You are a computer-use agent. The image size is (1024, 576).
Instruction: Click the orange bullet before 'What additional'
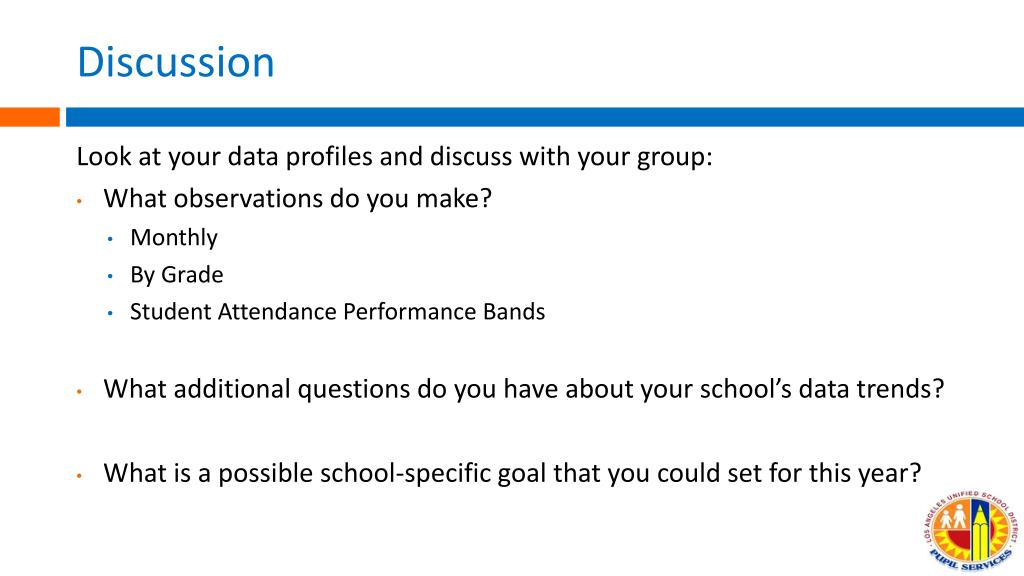pos(79,392)
